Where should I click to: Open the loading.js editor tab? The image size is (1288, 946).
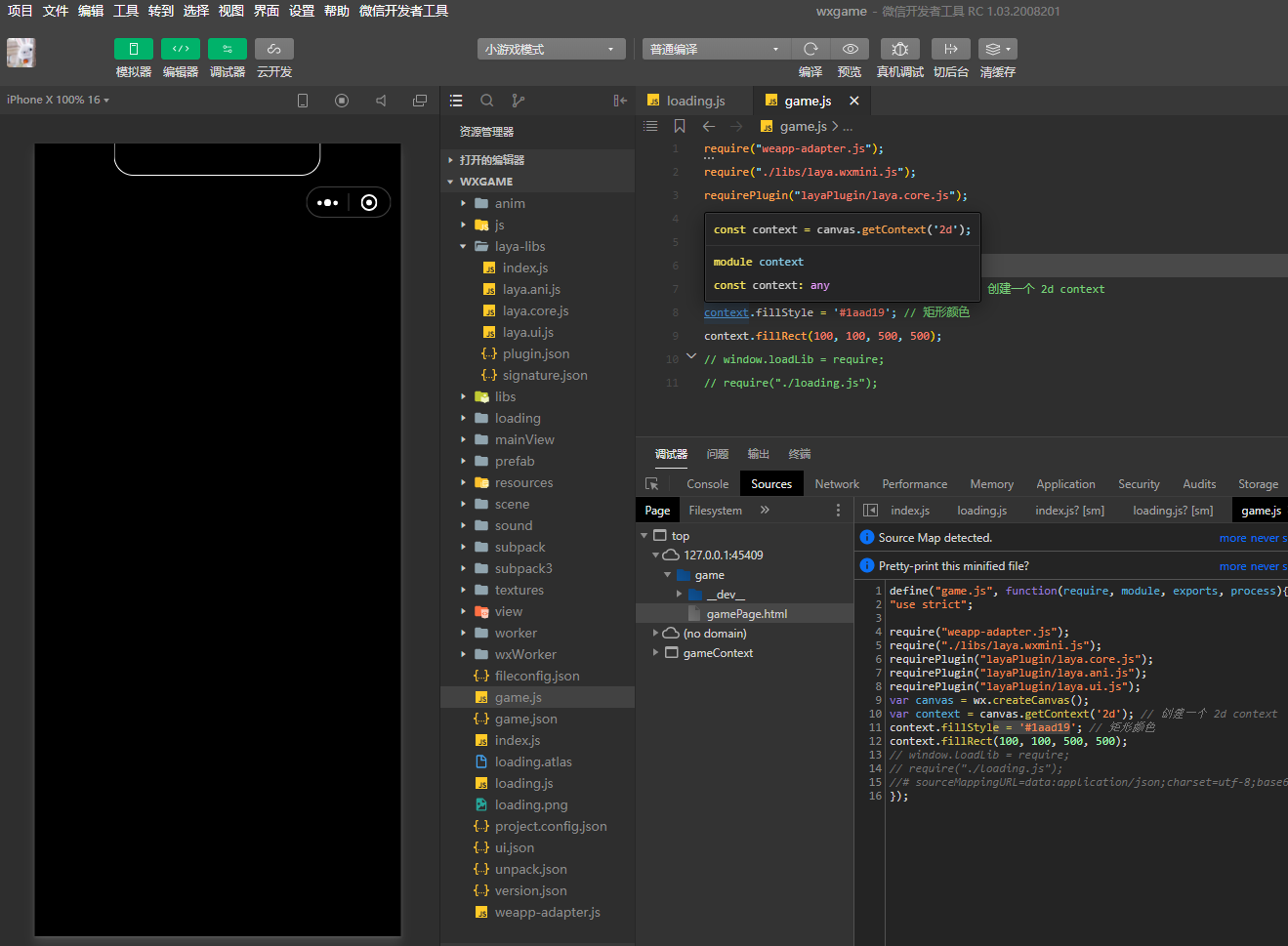pos(694,101)
